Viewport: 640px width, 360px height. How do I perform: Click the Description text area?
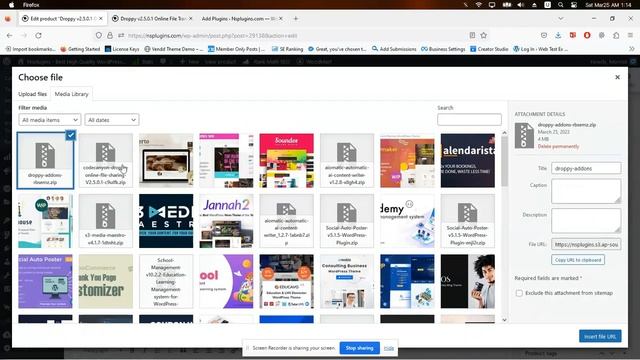click(x=586, y=220)
